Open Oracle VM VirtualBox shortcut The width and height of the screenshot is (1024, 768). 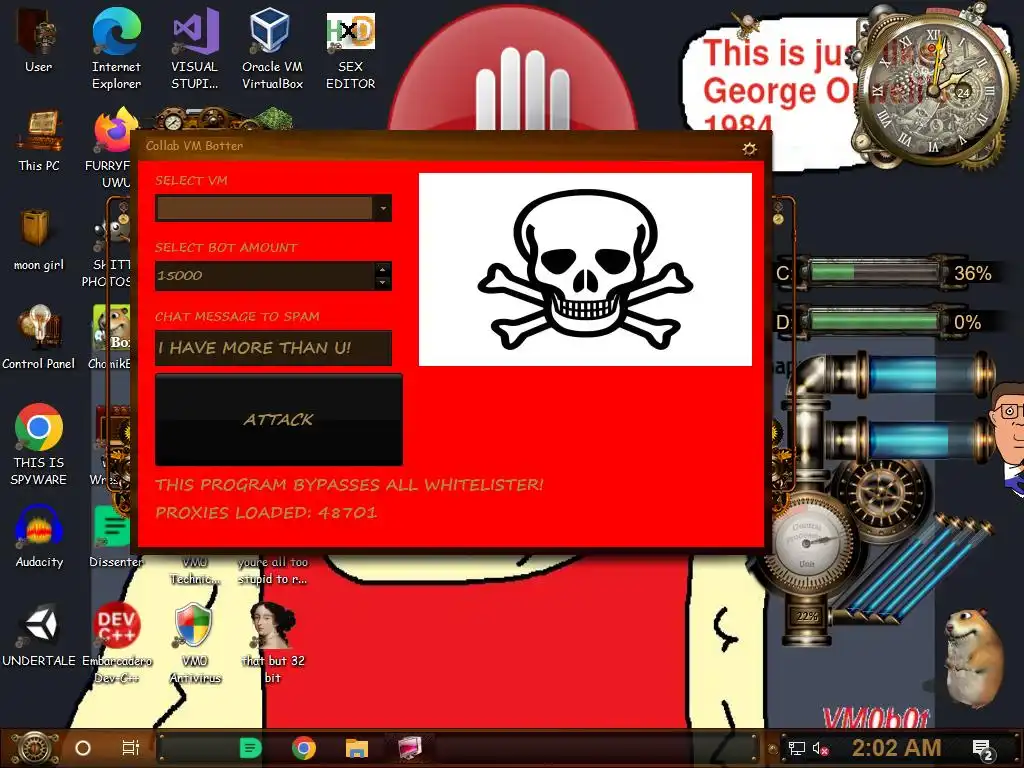(272, 49)
